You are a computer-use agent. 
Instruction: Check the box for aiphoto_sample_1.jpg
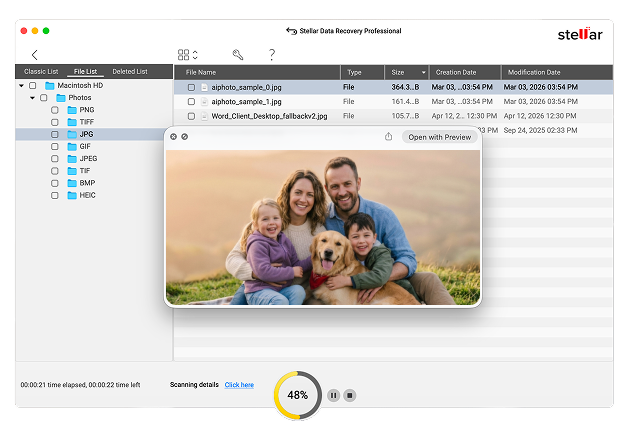tap(191, 102)
